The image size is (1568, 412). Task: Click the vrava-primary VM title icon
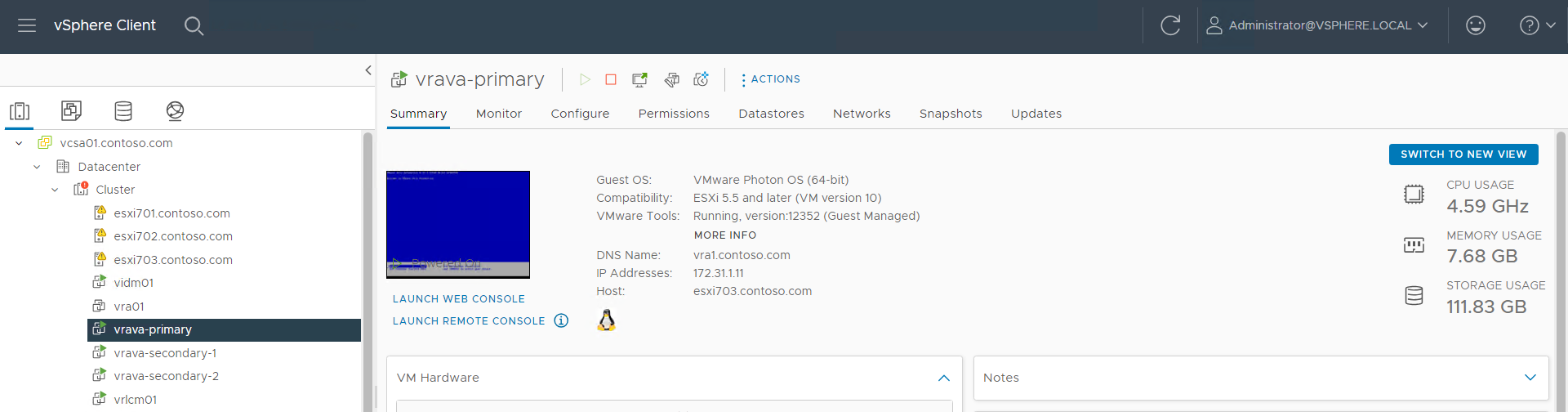399,79
